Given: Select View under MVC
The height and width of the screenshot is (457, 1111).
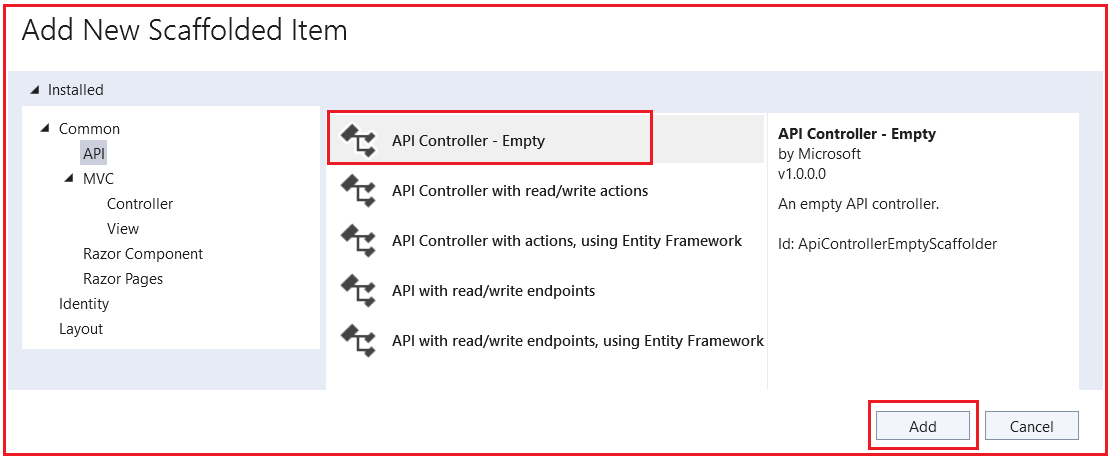Looking at the screenshot, I should pos(123,229).
